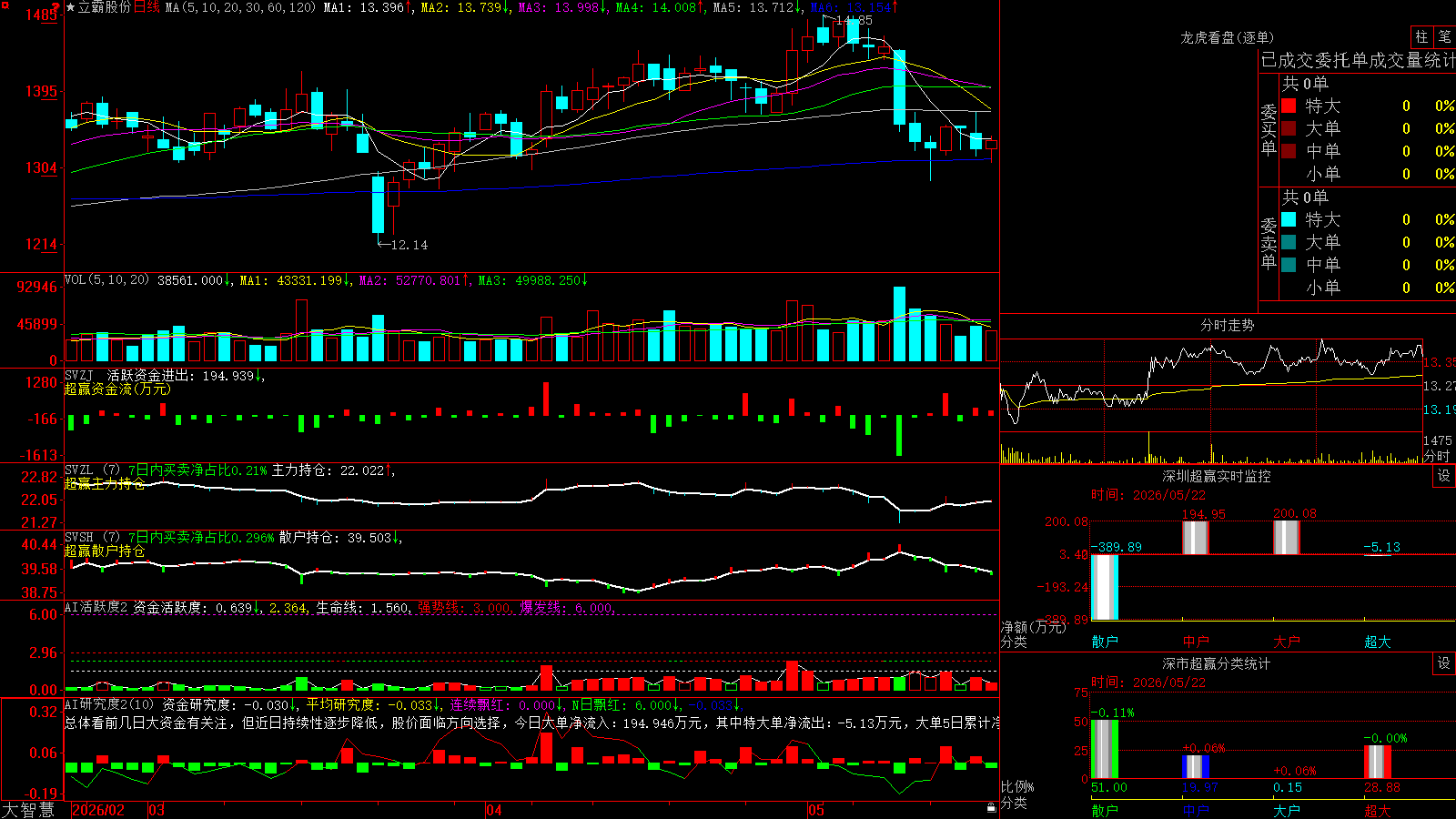
Task: Click the magenta MA3: 13.998 value
Action: [559, 7]
